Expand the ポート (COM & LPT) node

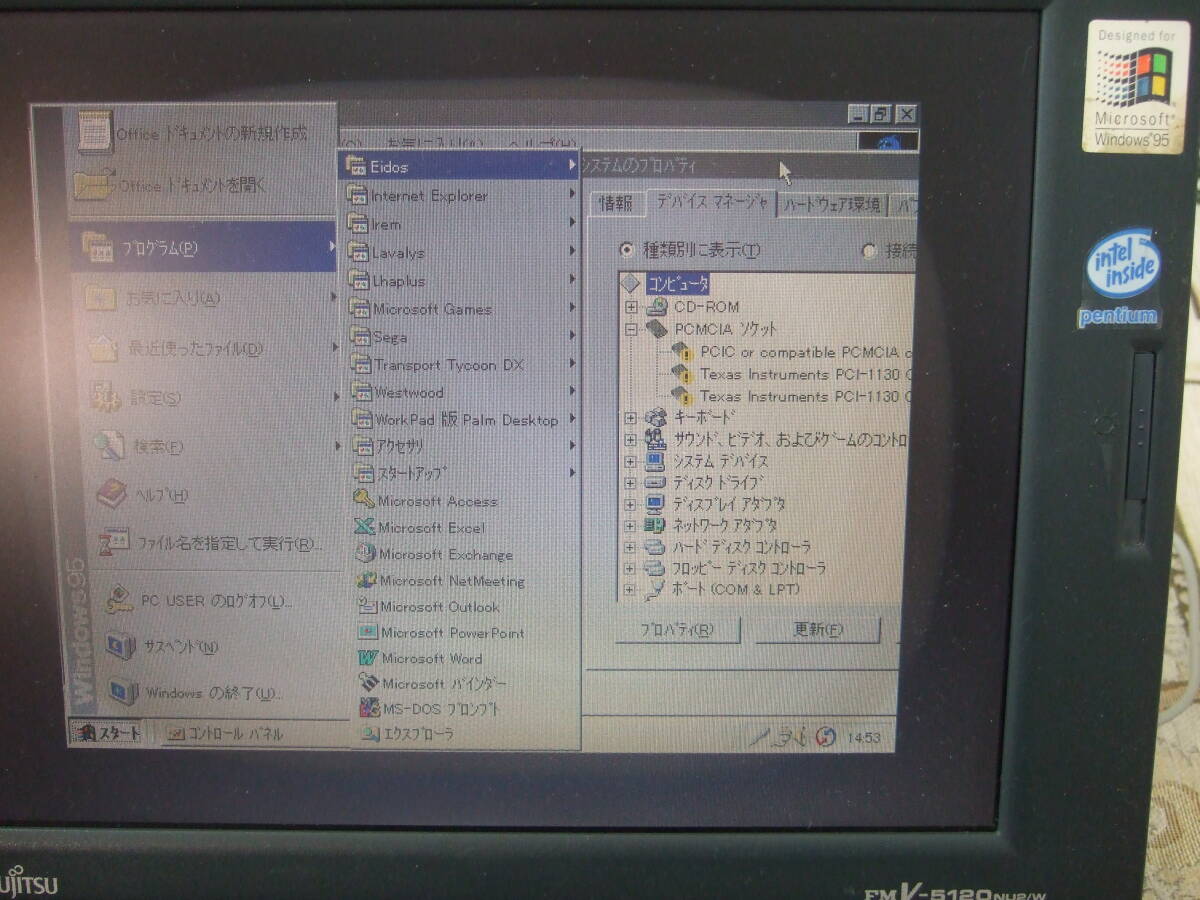(630, 590)
